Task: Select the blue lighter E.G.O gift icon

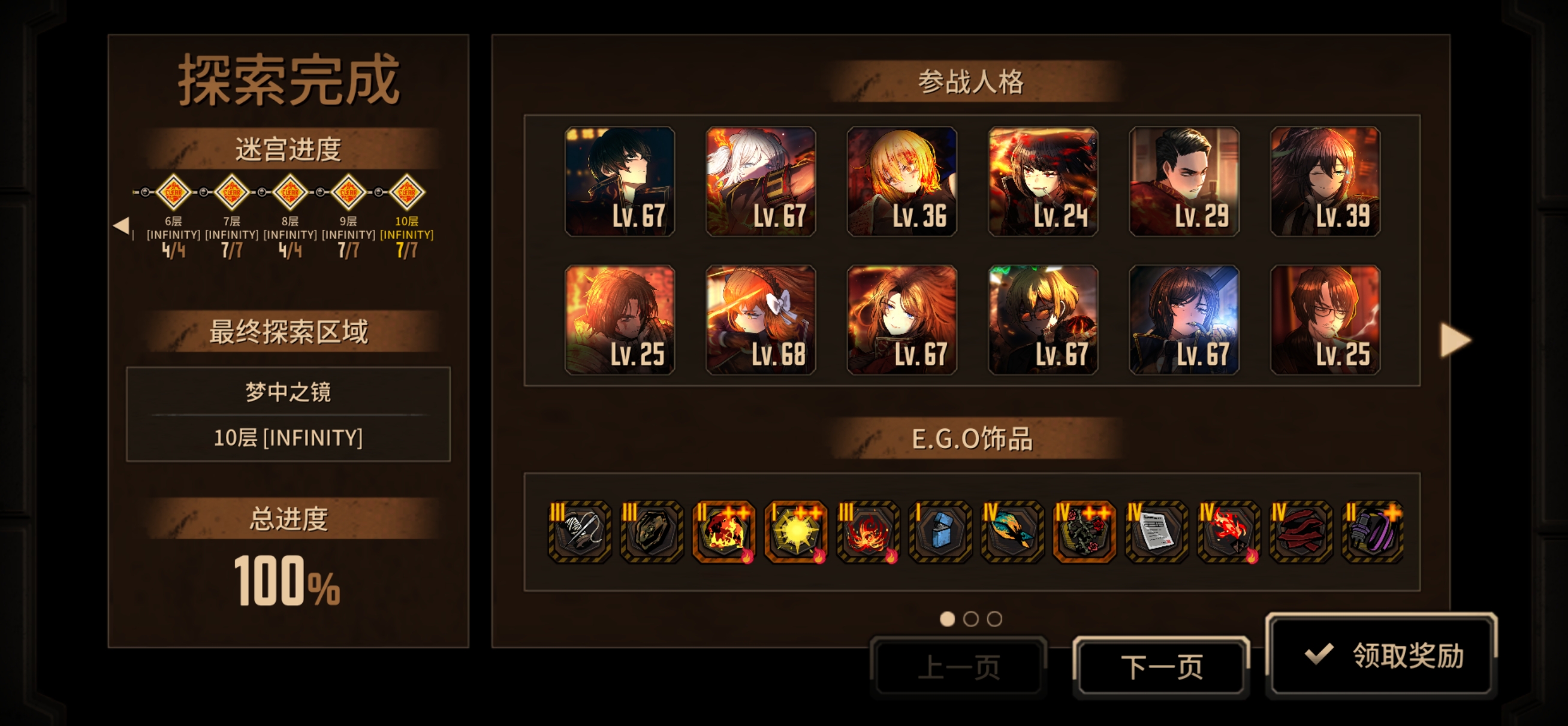Action: (x=940, y=532)
